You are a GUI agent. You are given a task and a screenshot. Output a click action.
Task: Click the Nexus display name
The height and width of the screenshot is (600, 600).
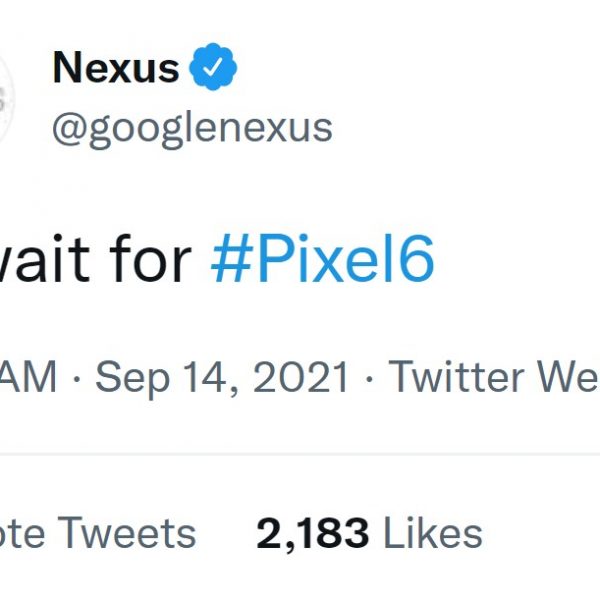(x=116, y=68)
